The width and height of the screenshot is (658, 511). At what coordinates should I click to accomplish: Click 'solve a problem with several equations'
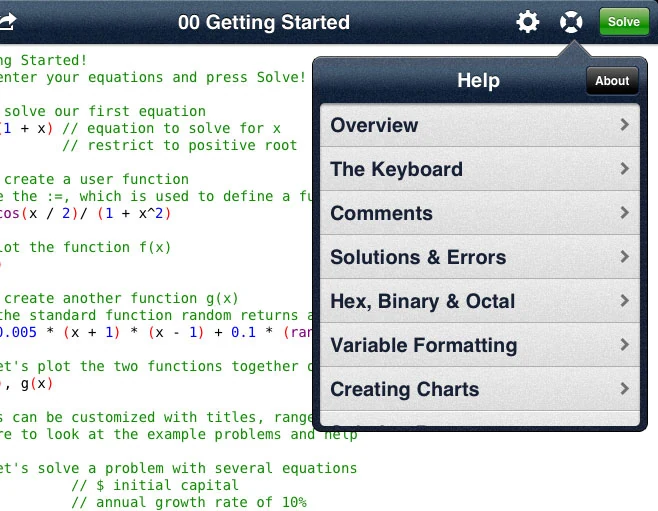197,468
